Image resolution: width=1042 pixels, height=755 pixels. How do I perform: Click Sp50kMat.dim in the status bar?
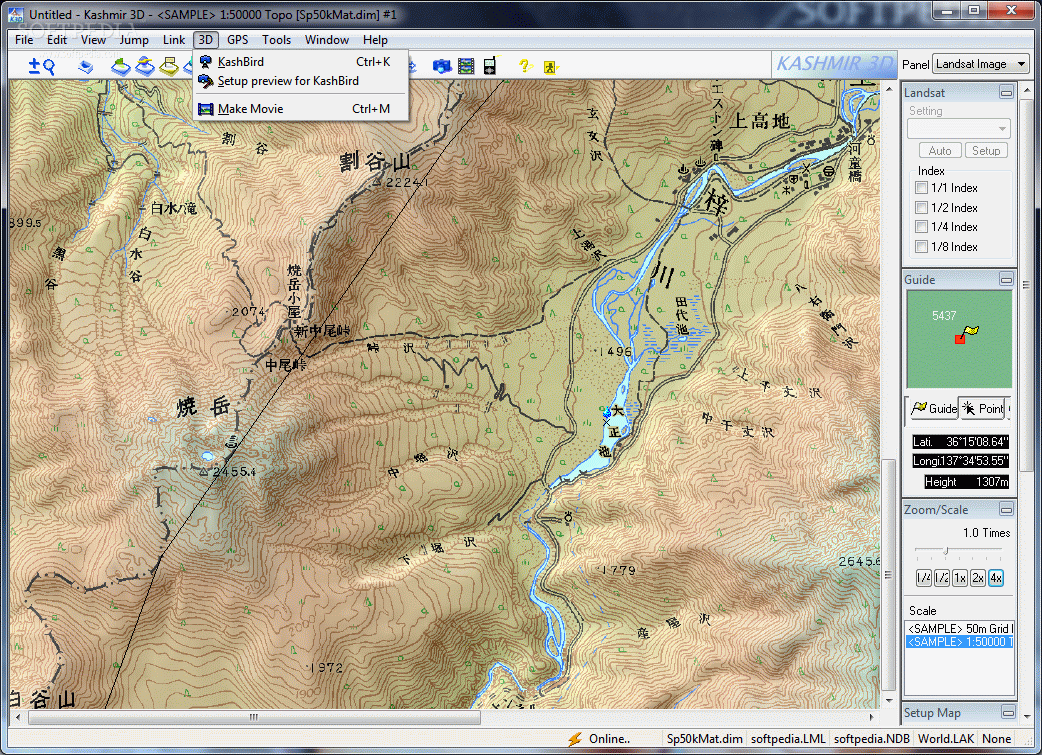[x=704, y=738]
